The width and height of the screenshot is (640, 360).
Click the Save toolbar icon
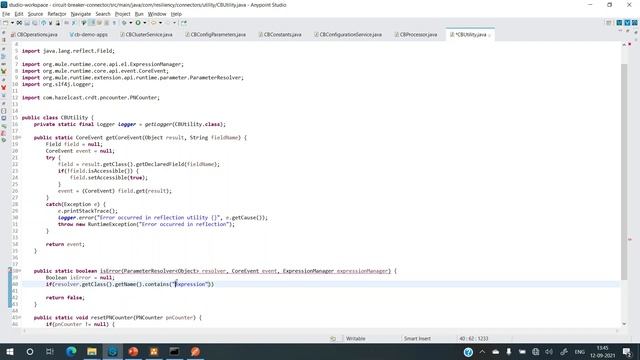tap(27, 23)
